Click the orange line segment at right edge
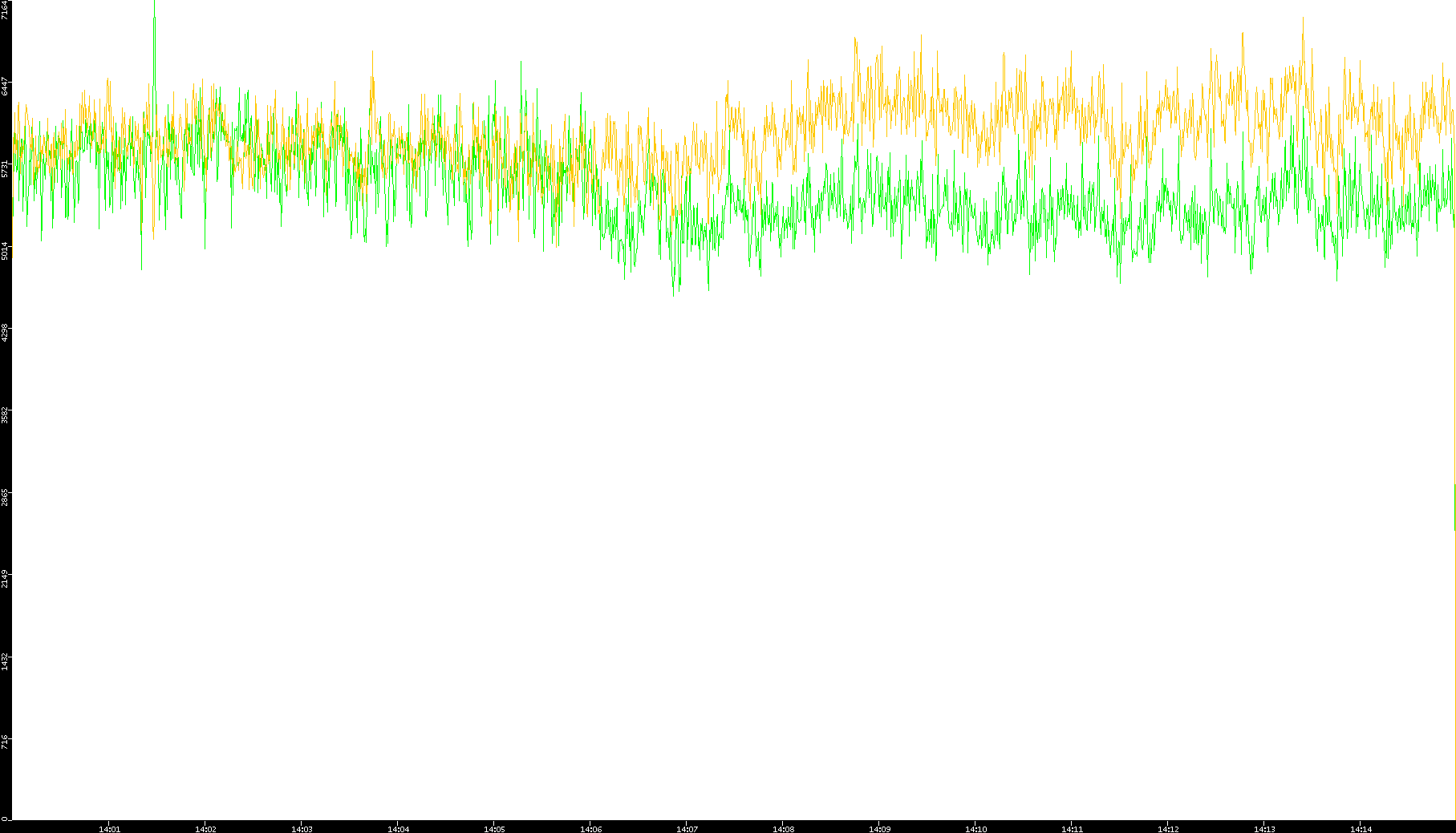 (1454, 507)
